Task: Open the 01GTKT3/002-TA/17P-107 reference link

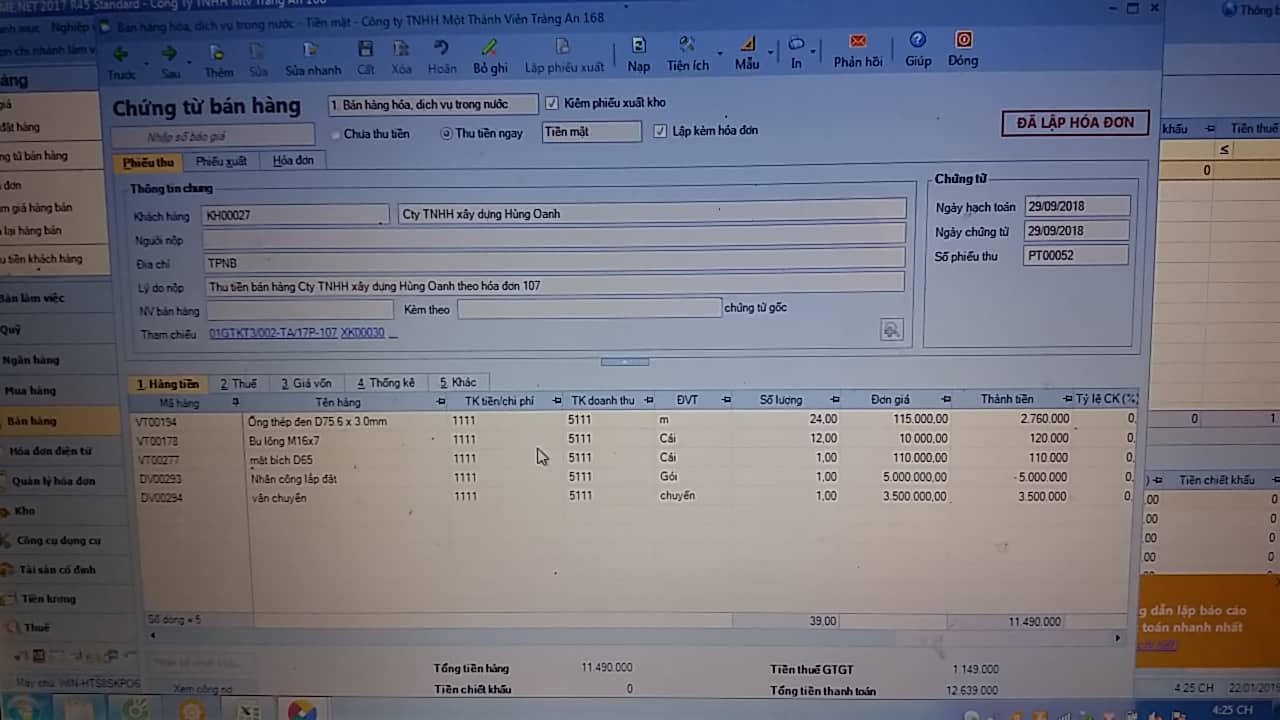Action: tap(272, 333)
